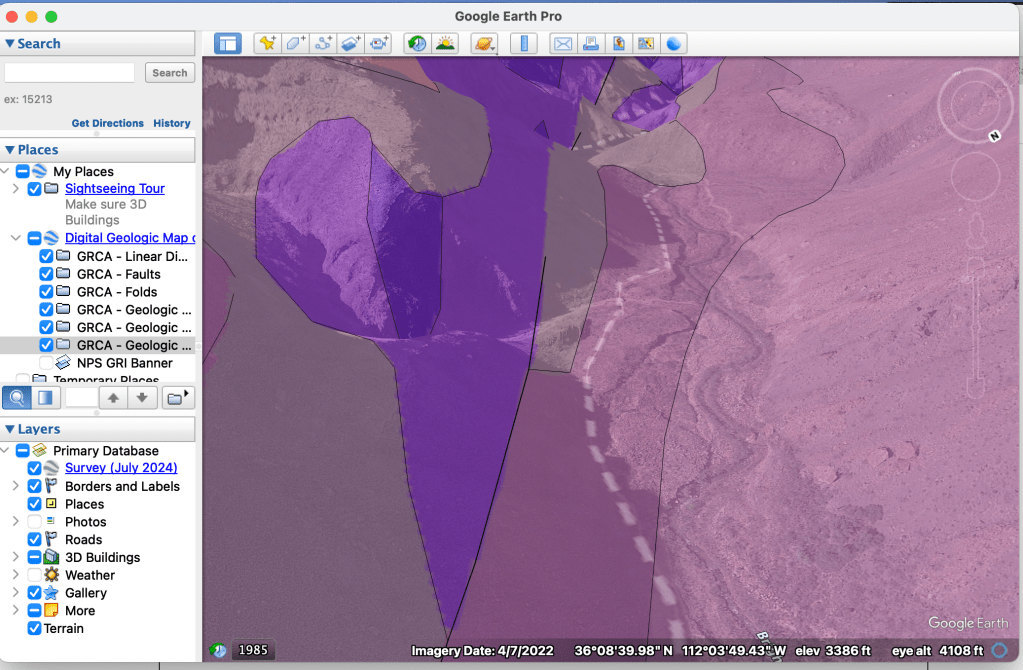1023x670 pixels.
Task: Toggle sunlight across the landscape icon
Action: coord(444,44)
